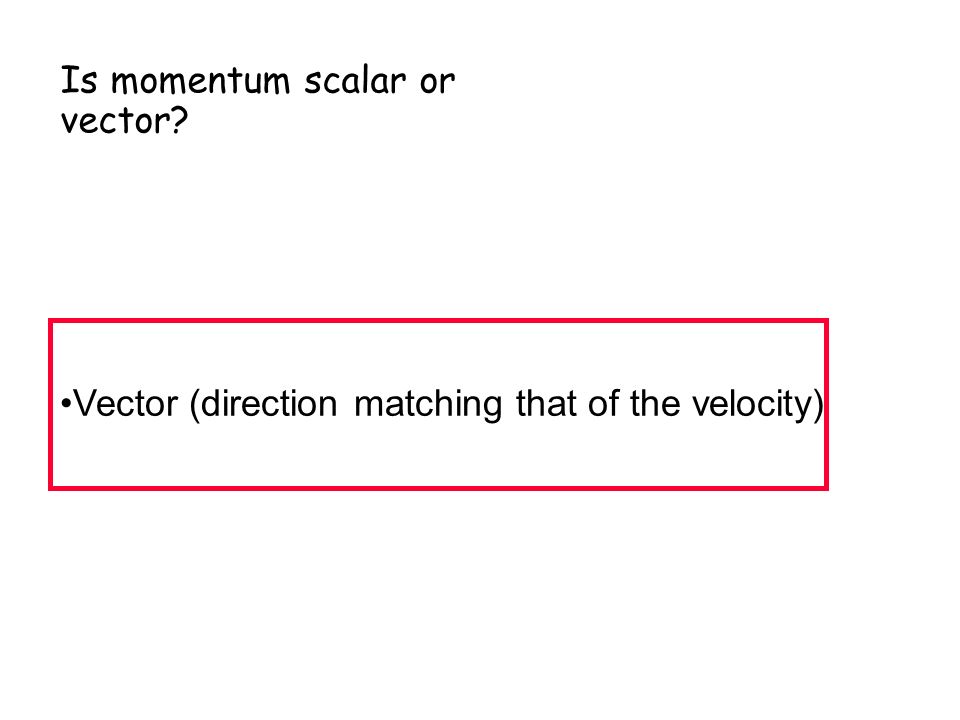Click the bullet point before "Vector"
The height and width of the screenshot is (720, 960).
tap(66, 403)
